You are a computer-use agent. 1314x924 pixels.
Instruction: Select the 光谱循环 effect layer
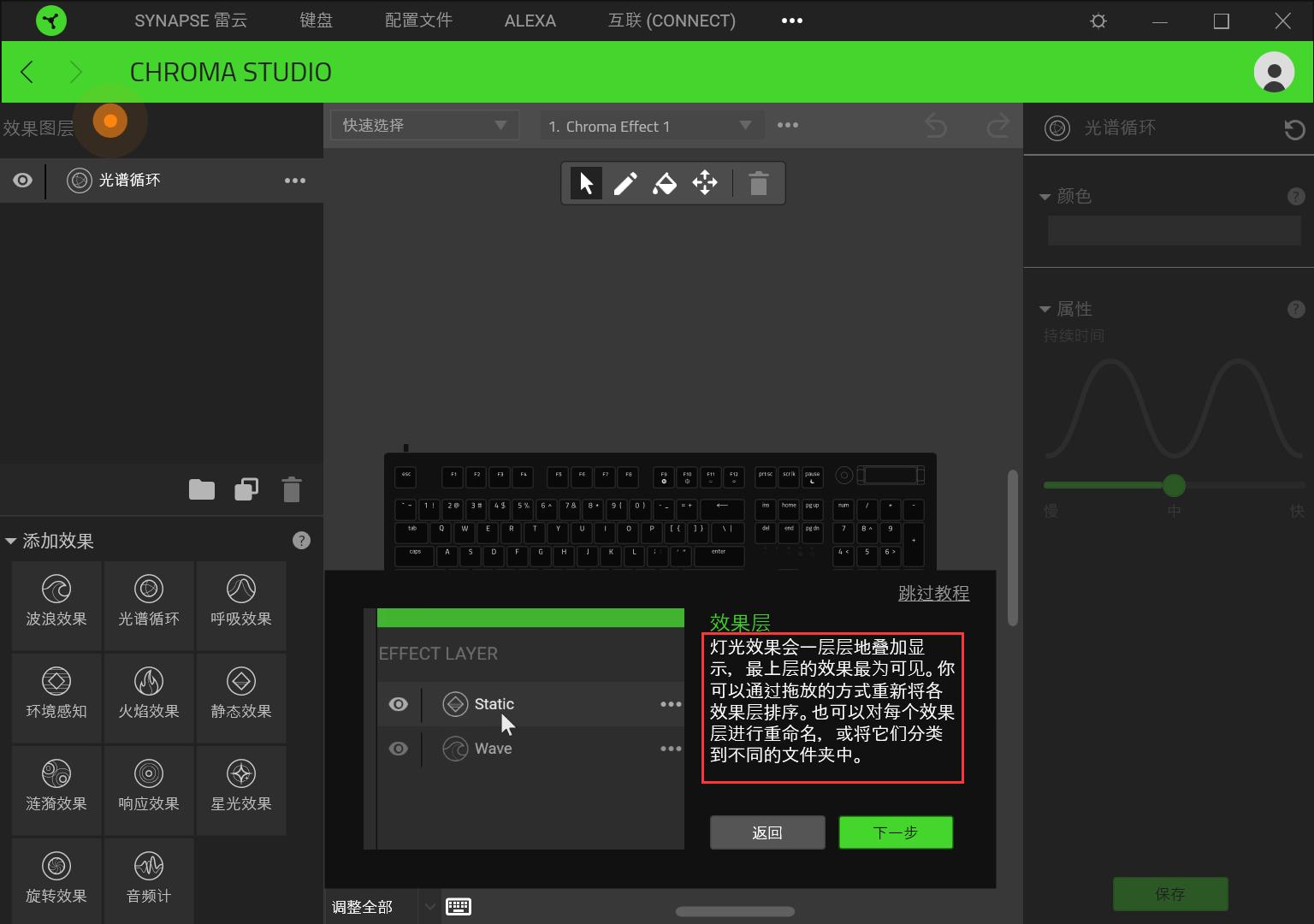pos(162,181)
